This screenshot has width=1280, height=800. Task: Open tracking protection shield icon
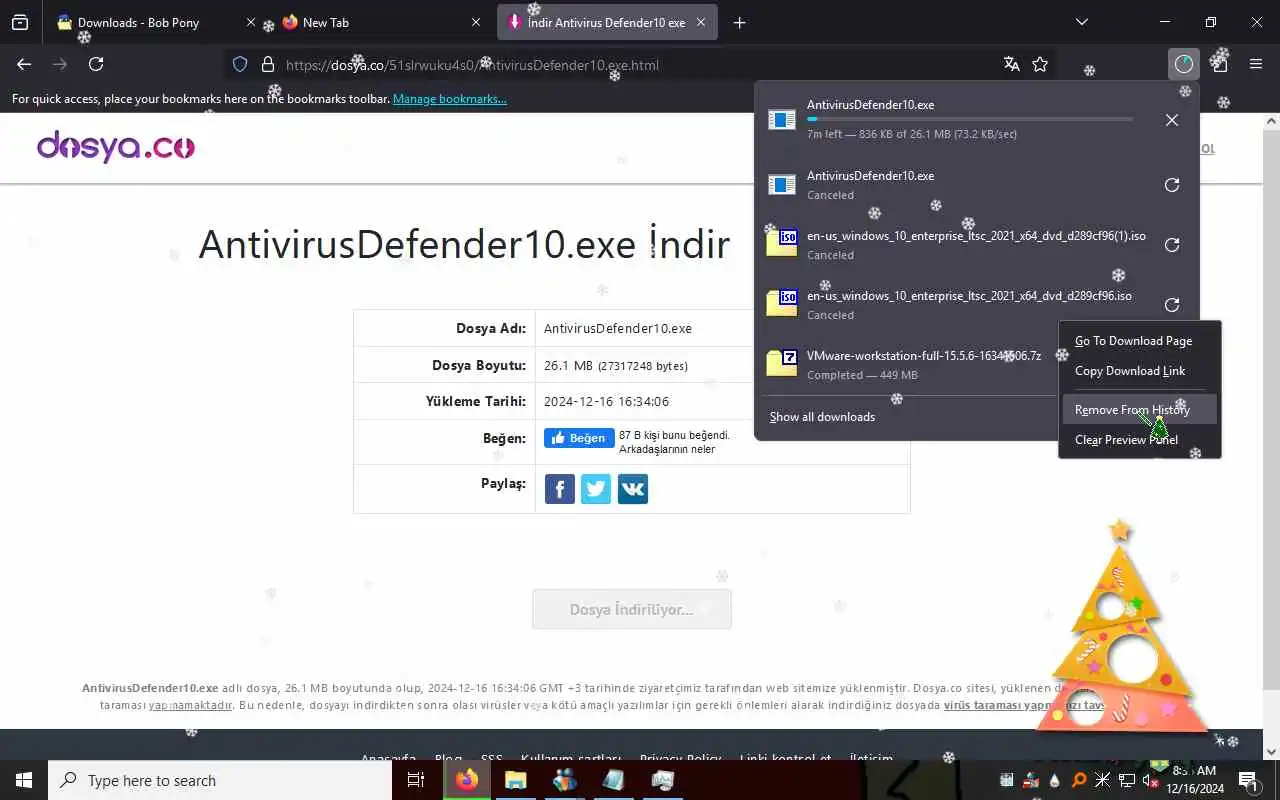[x=240, y=64]
